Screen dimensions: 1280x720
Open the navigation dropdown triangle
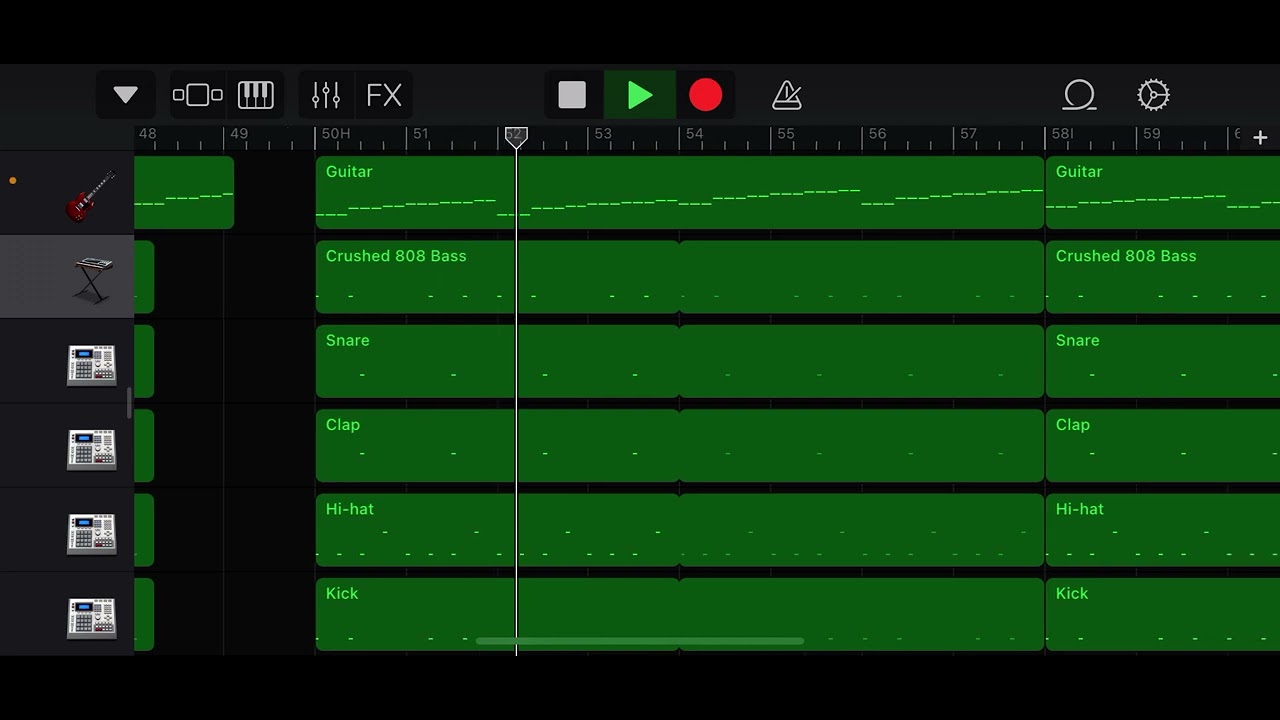point(126,95)
